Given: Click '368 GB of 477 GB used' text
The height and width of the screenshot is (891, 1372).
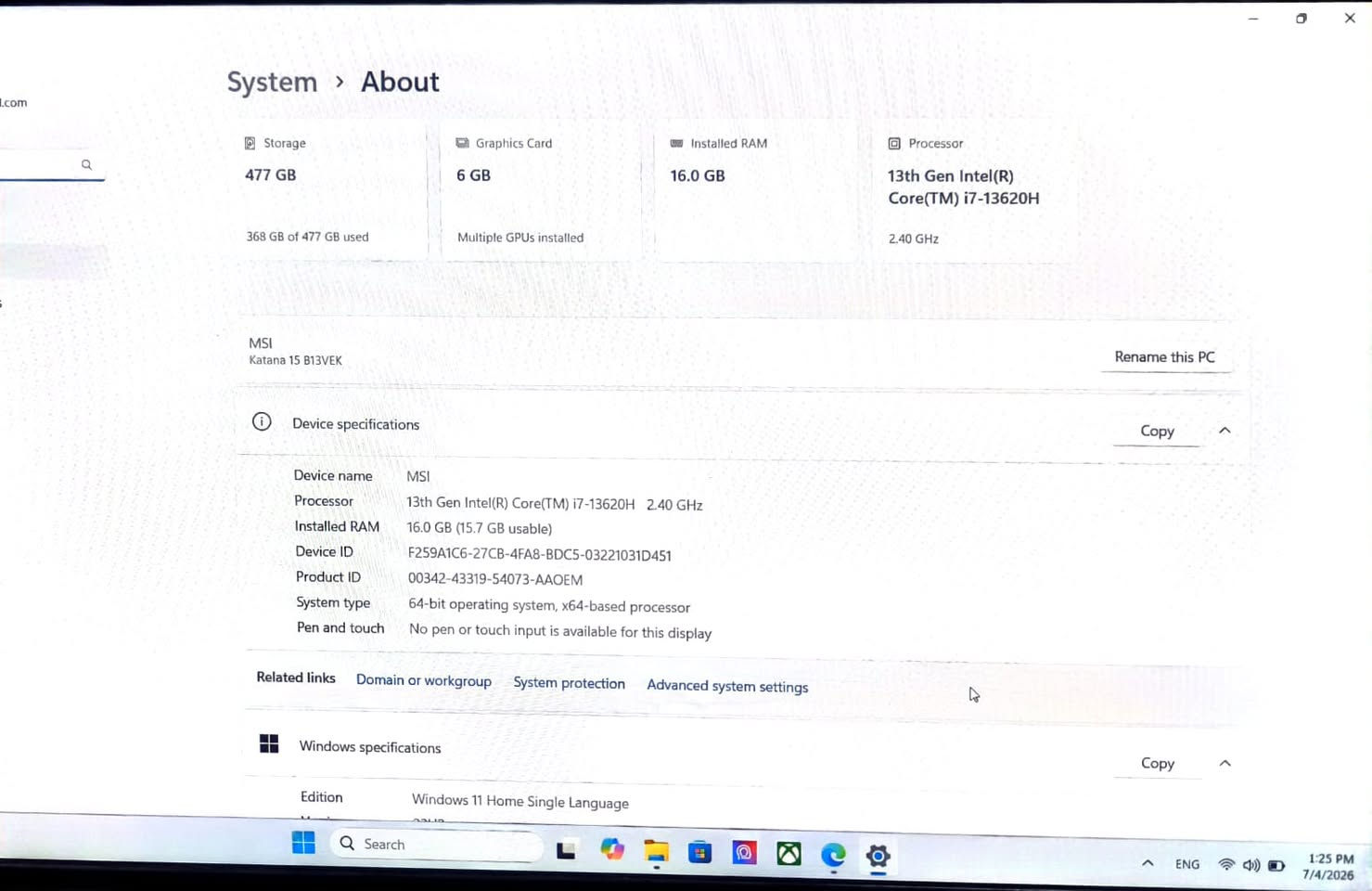Looking at the screenshot, I should 307,237.
